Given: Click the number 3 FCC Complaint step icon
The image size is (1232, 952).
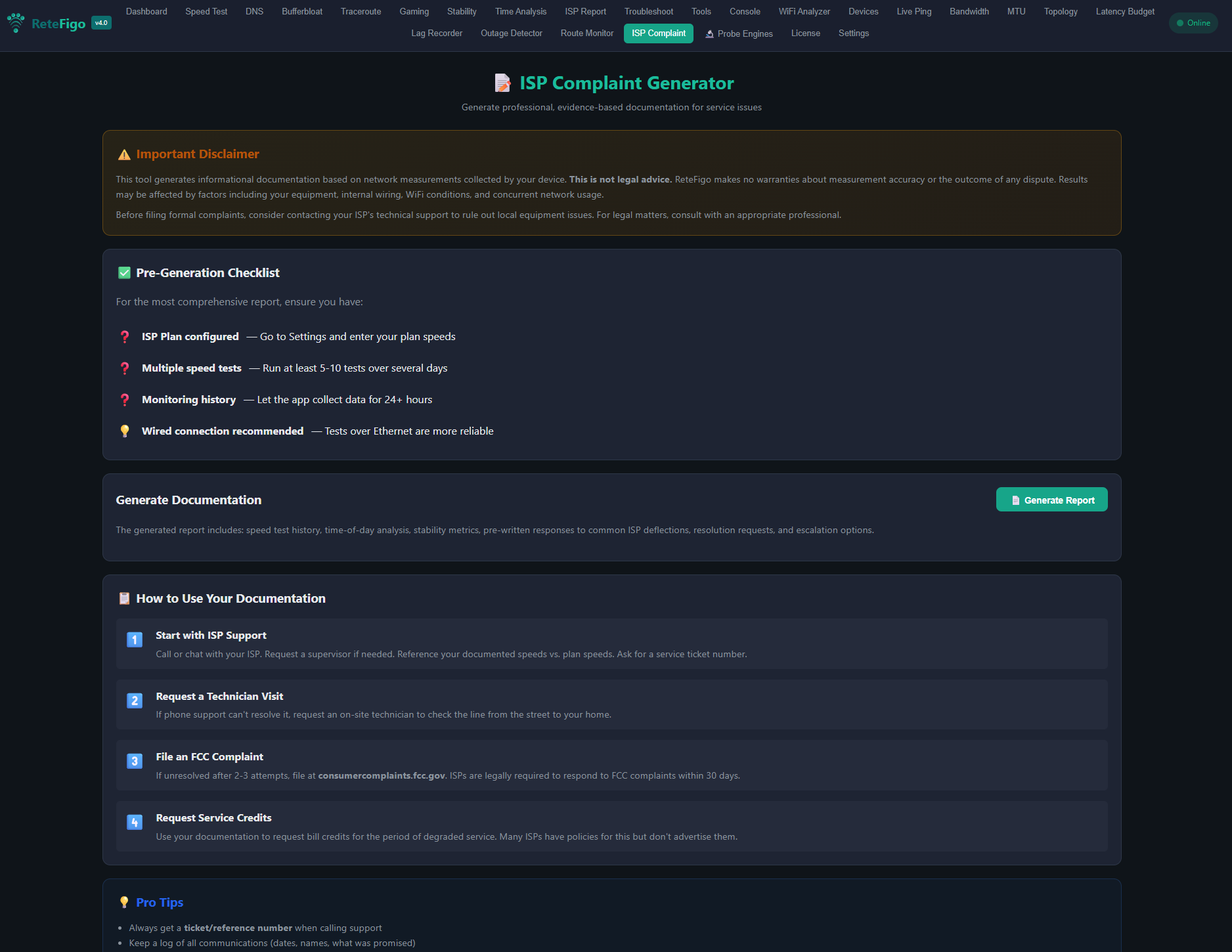Looking at the screenshot, I should 135,761.
